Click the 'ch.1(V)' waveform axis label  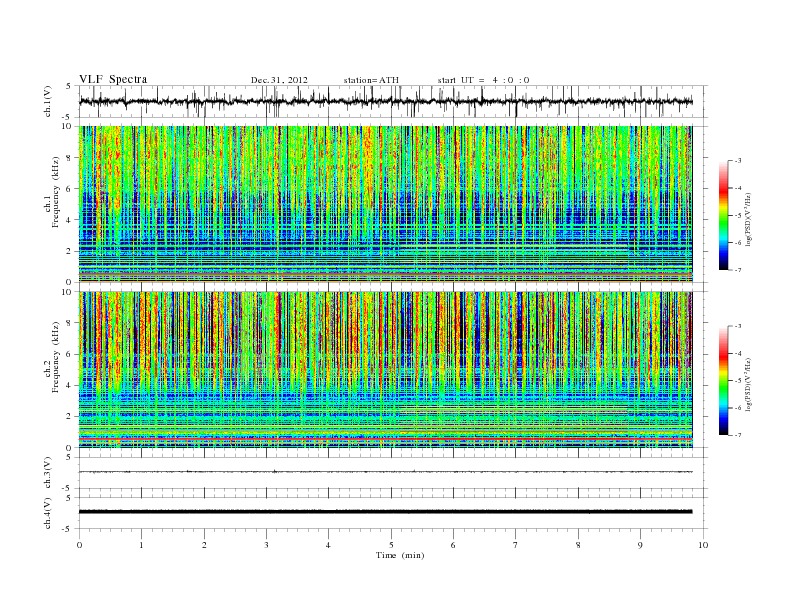tap(48, 102)
